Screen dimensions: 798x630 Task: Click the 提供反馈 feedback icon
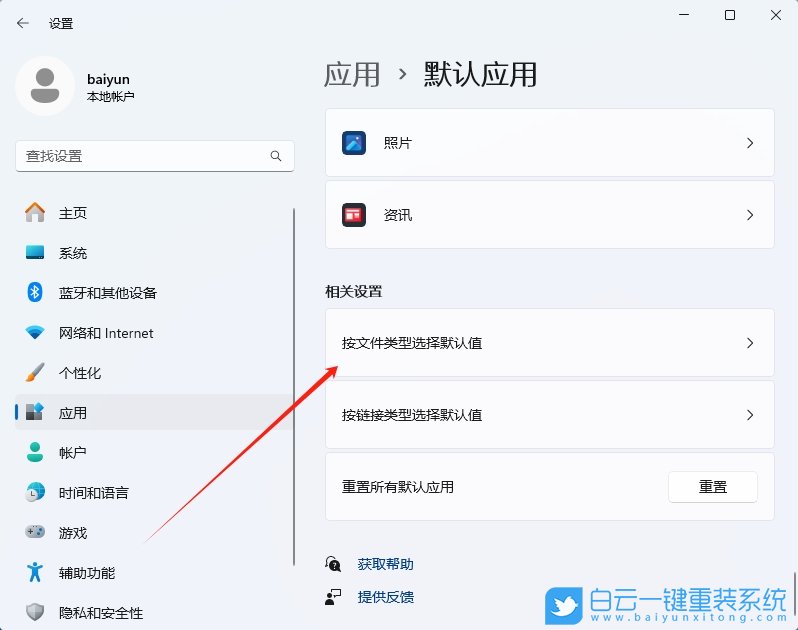(333, 597)
